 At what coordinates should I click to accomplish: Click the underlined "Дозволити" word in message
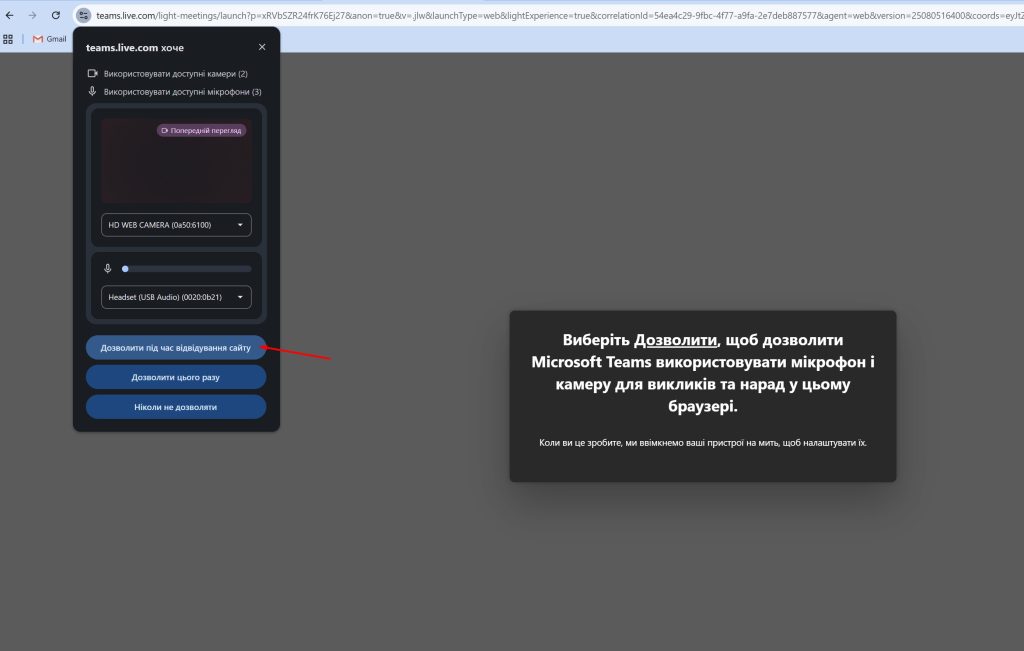[676, 340]
